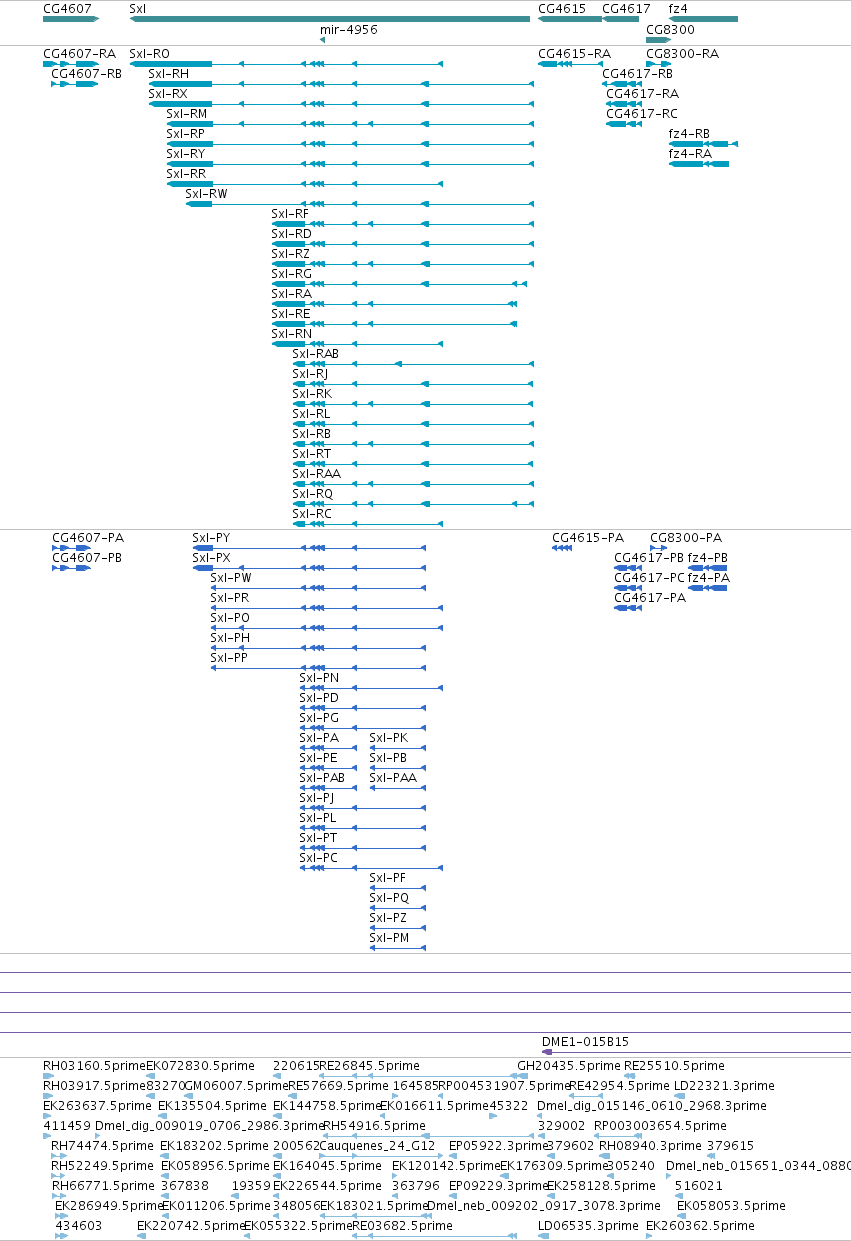
Task: Click the fz4-PB protein label
Action: pyautogui.click(x=708, y=558)
